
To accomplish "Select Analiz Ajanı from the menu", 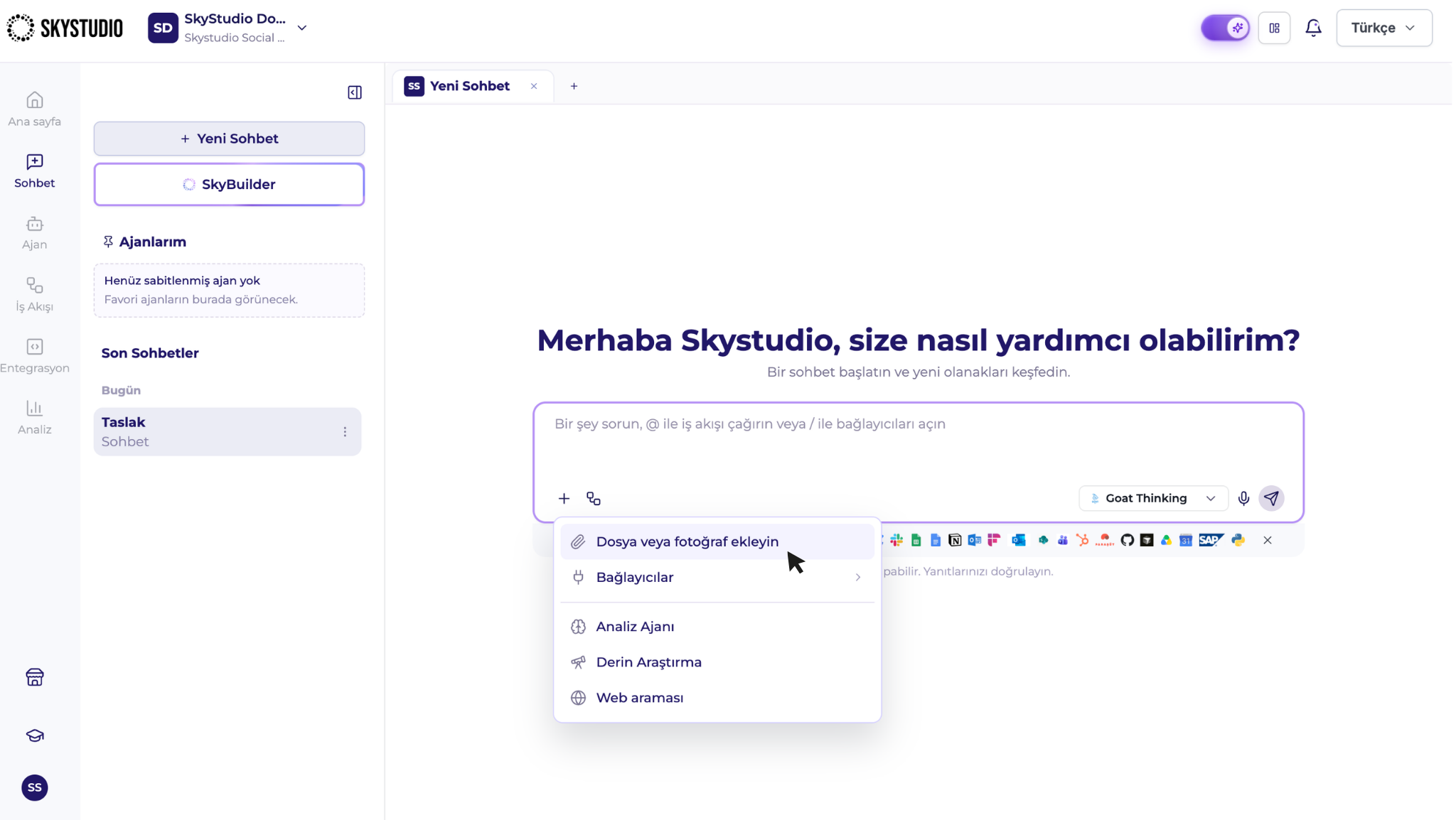I will coord(717,627).
